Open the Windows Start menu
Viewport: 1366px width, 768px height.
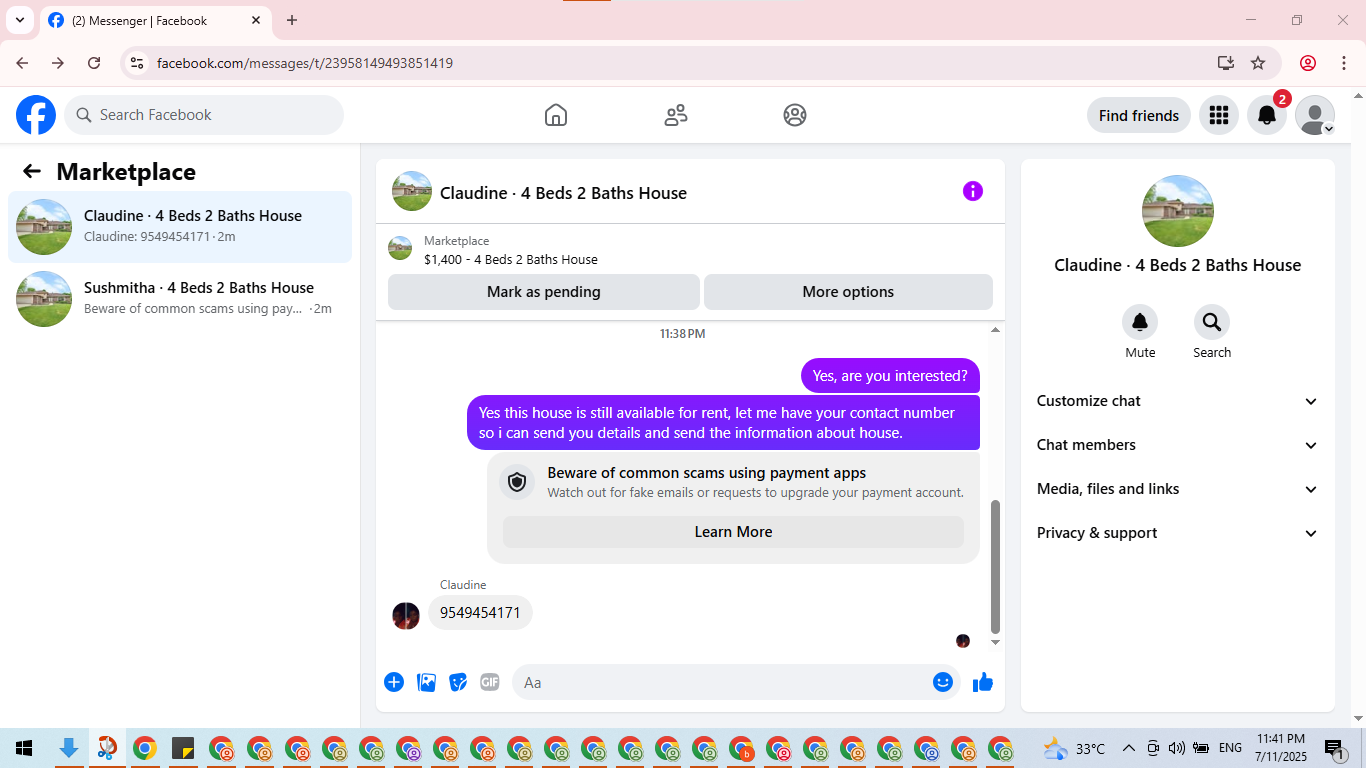point(24,748)
